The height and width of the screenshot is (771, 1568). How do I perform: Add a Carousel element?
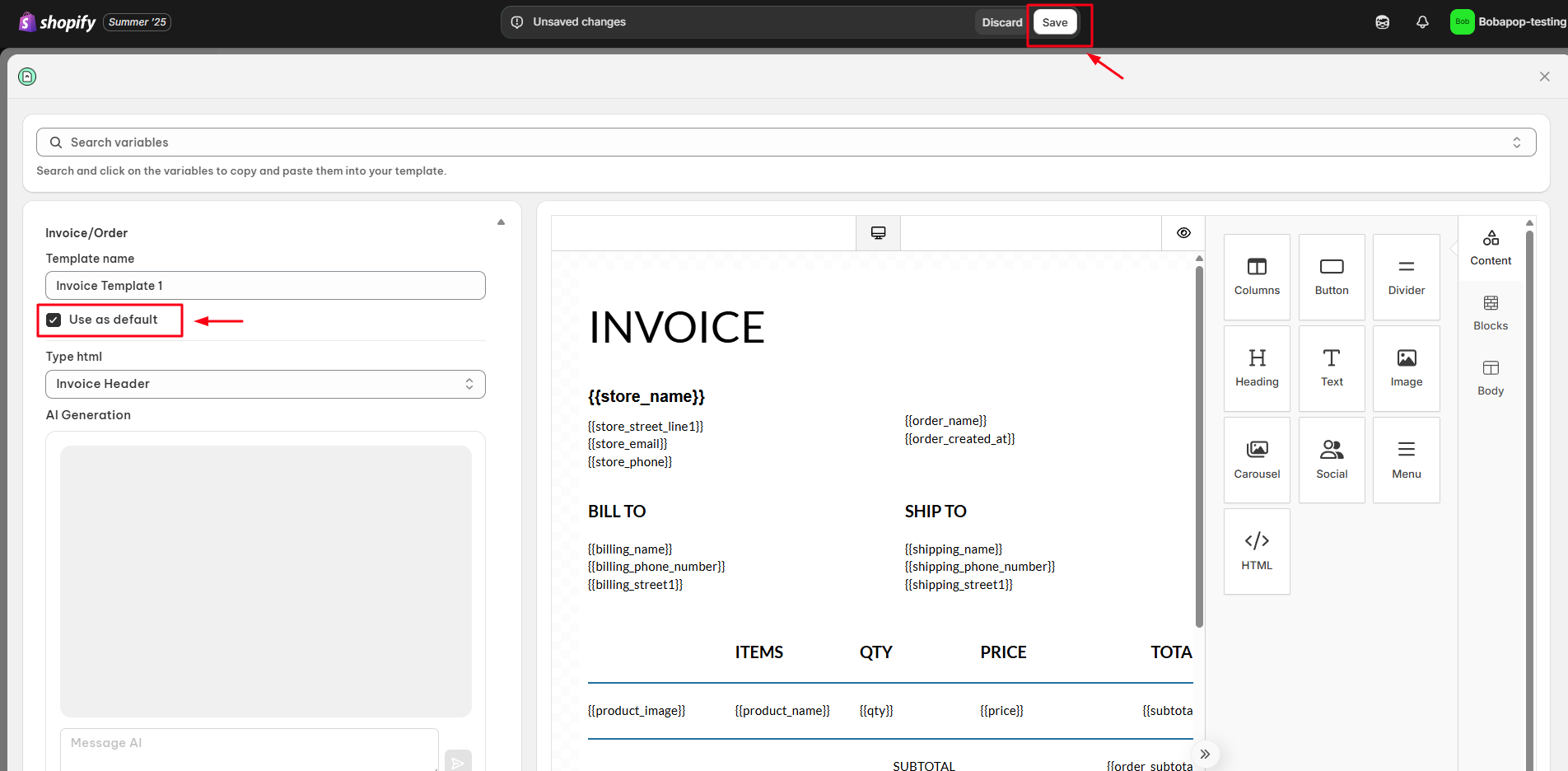(1257, 460)
